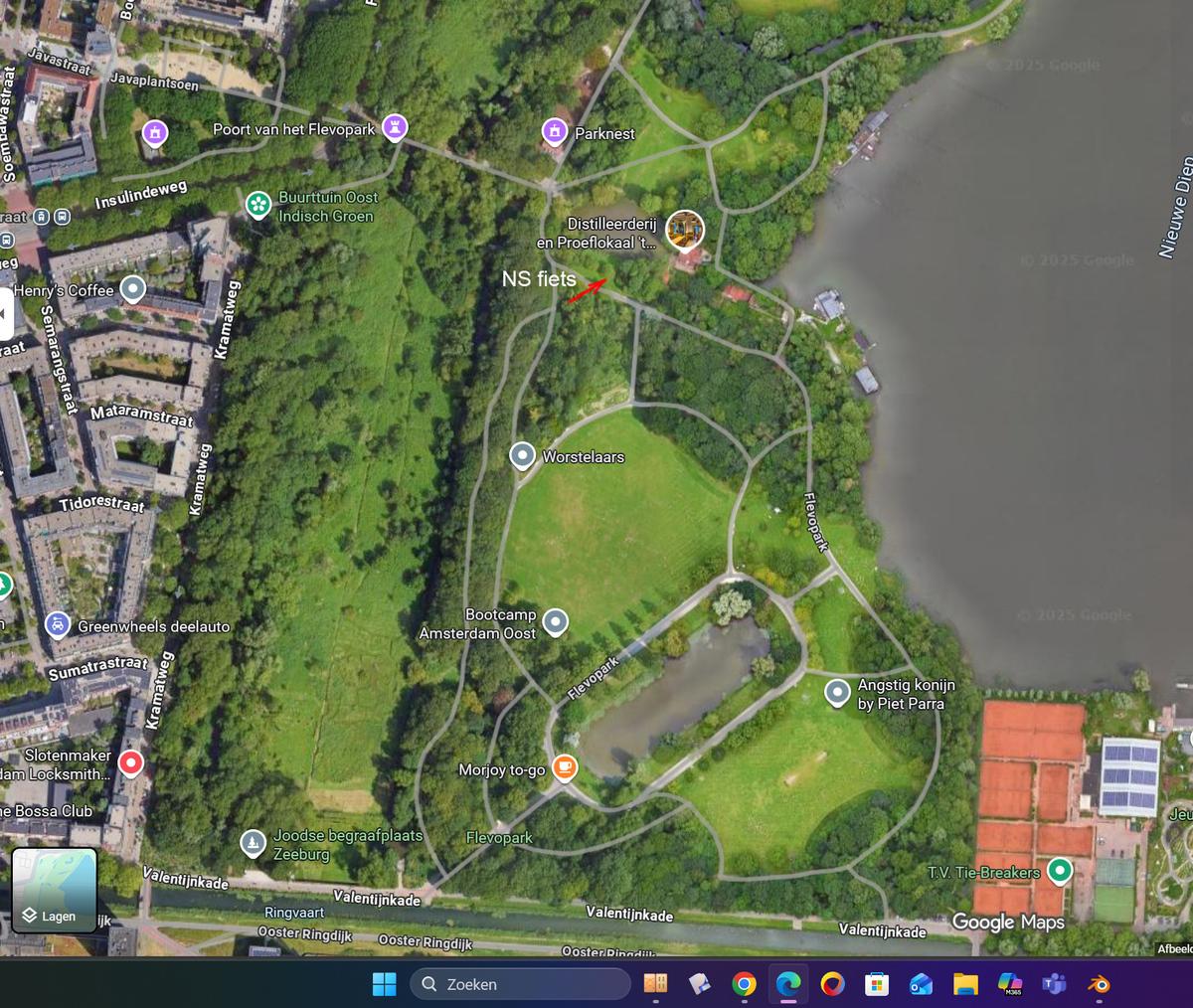Viewport: 1193px width, 1008px height.
Task: Click the Worstelaars location pin
Action: pos(522,455)
